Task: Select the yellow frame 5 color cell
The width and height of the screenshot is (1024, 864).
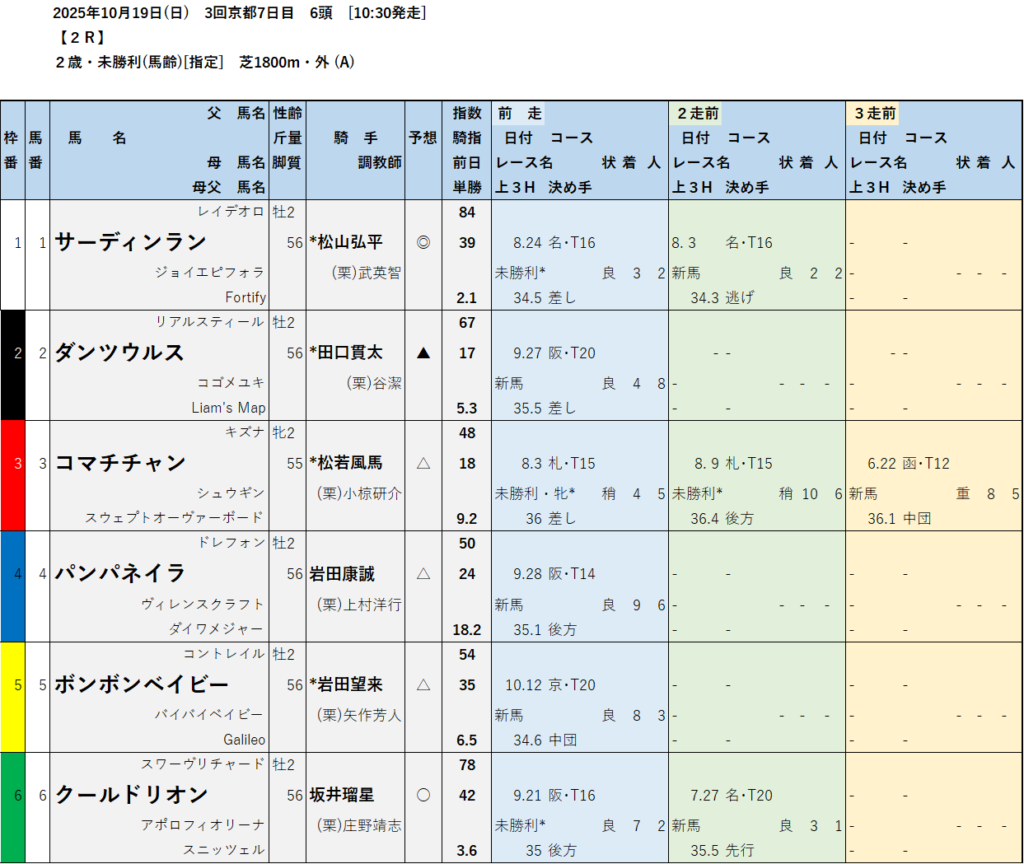Action: tap(12, 696)
